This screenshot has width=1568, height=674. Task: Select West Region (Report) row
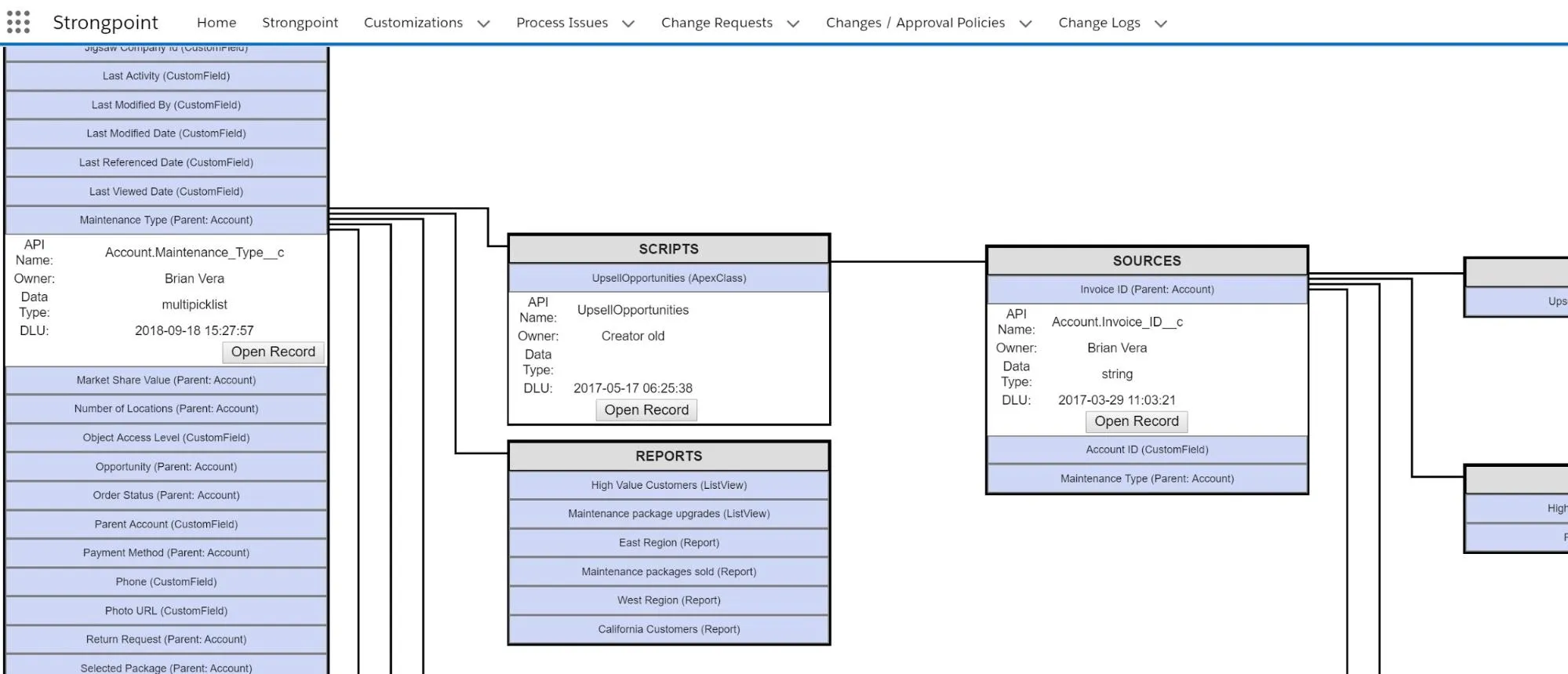tap(669, 600)
